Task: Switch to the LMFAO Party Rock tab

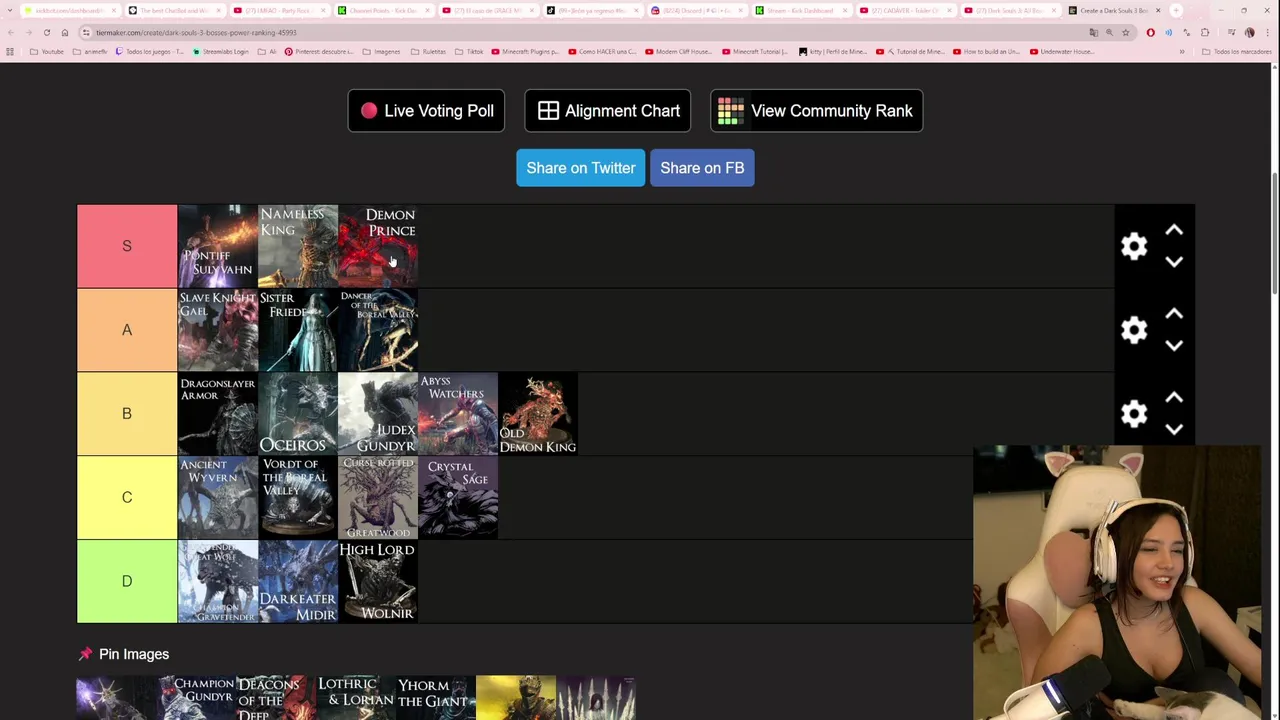Action: coord(280,11)
